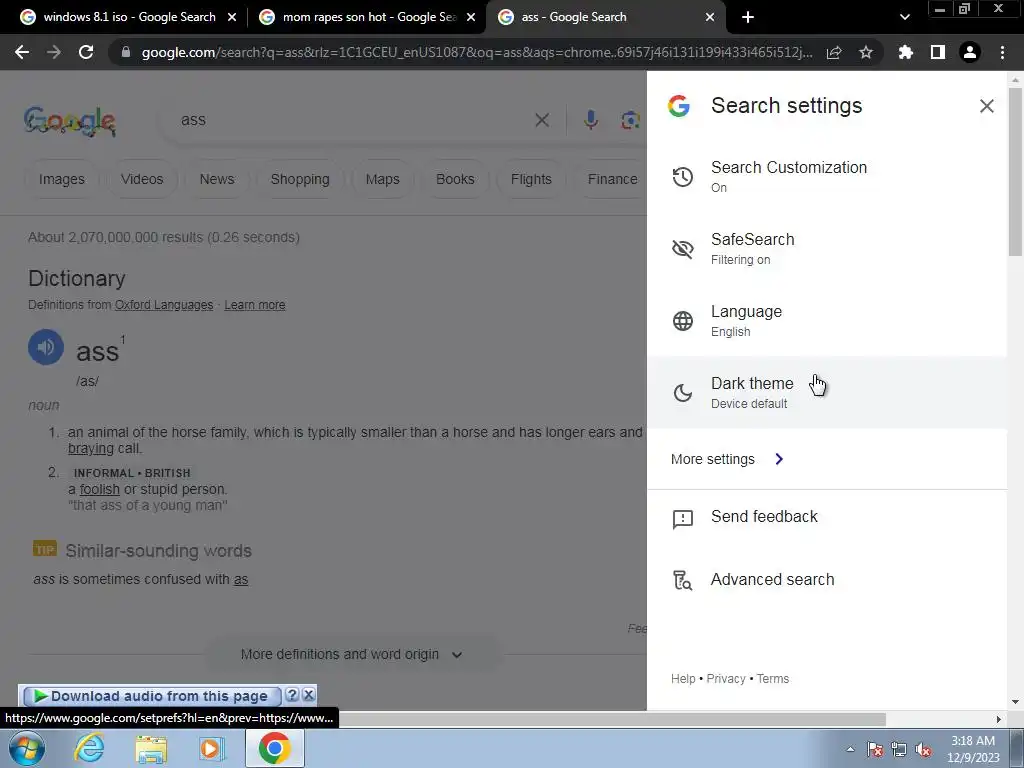The height and width of the screenshot is (768, 1024).
Task: Open Advanced search
Action: click(x=827, y=579)
